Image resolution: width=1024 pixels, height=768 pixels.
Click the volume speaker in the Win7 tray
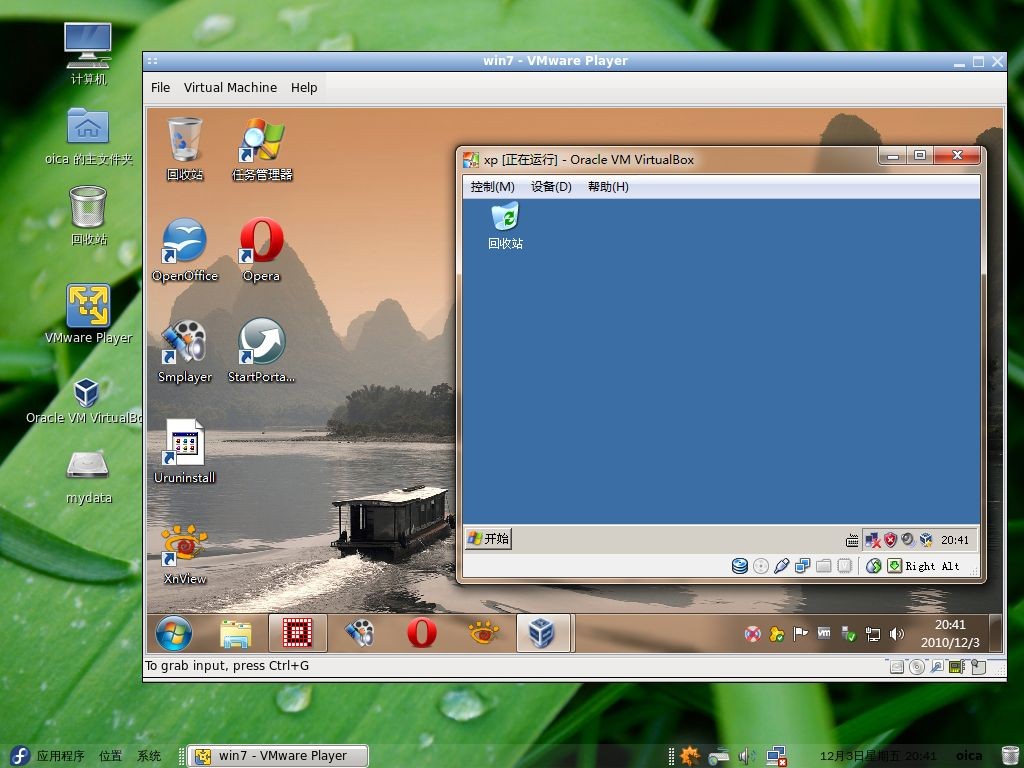897,633
